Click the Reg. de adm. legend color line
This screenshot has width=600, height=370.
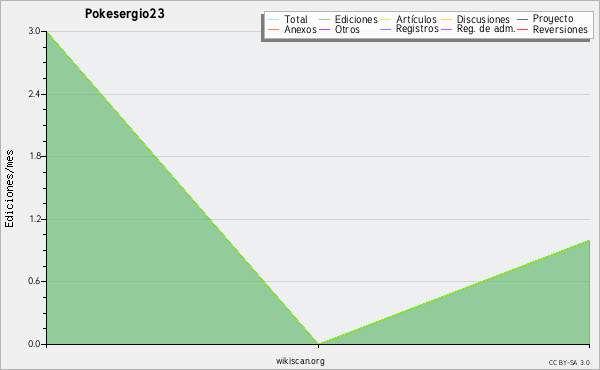[x=447, y=29]
